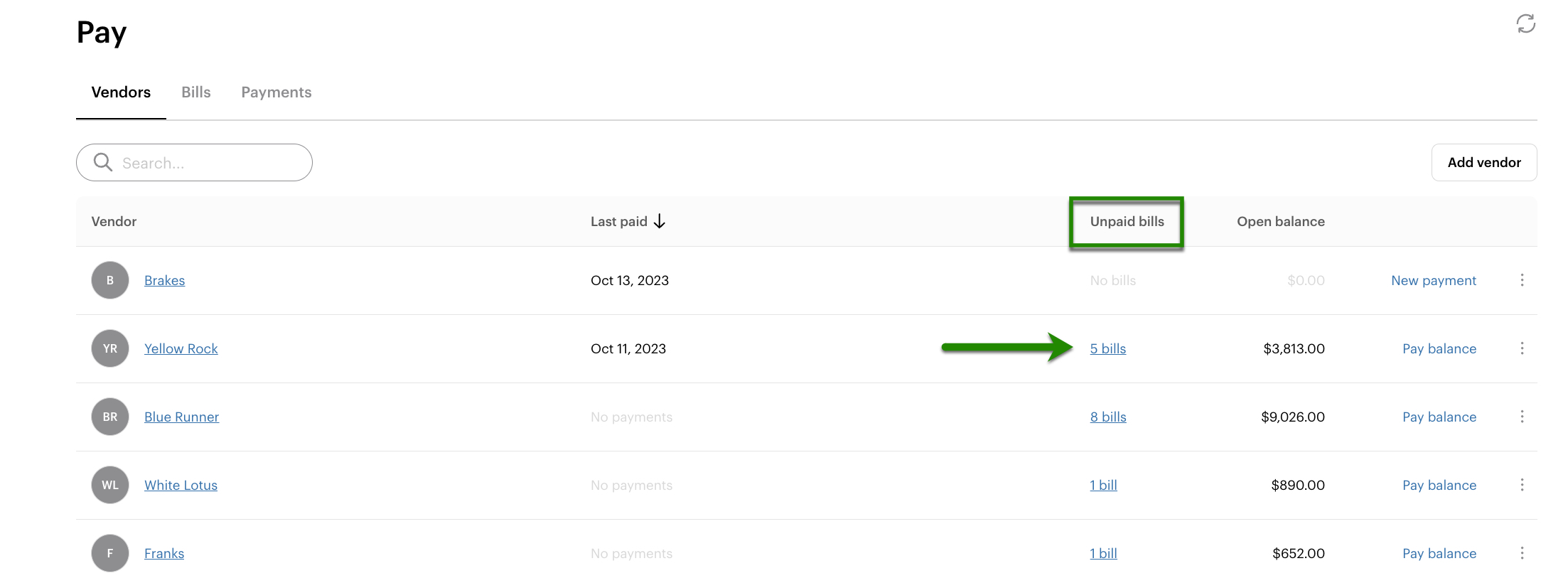Start New payment for Brakes
The width and height of the screenshot is (1568, 583).
[1433, 280]
